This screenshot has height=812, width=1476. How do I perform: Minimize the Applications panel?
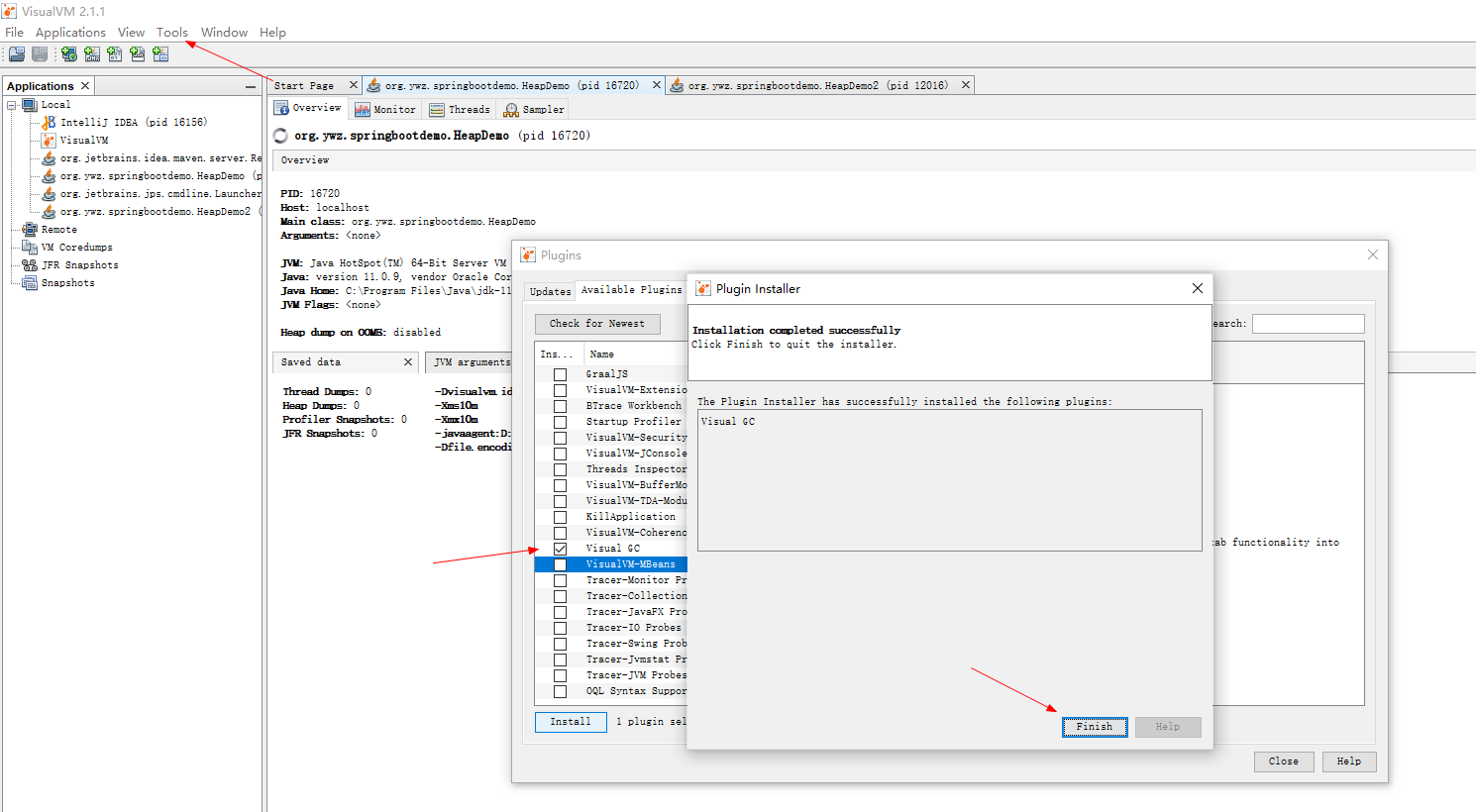(251, 87)
